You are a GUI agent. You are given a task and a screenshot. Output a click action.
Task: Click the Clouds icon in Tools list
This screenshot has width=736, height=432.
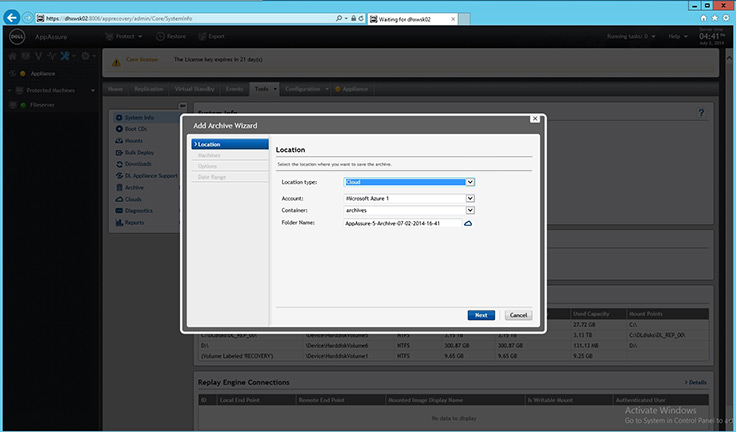[119, 199]
